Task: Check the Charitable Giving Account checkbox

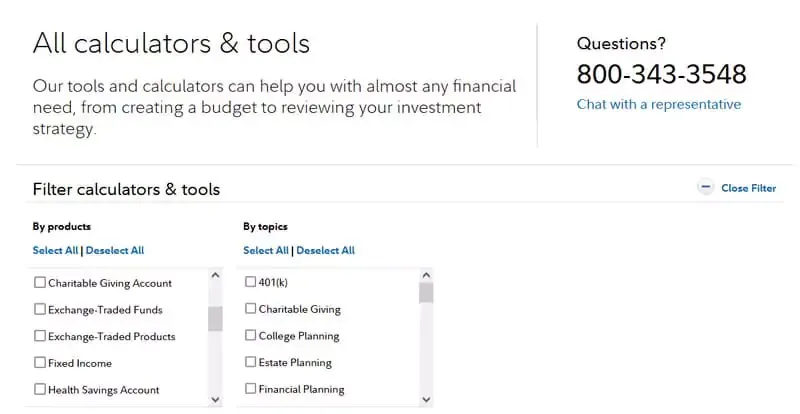Action: [40, 282]
